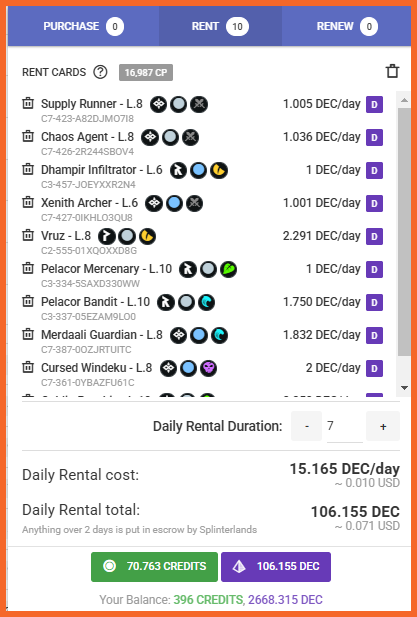
Task: Click purple D badge for Cursed Windeku
Action: [x=375, y=368]
